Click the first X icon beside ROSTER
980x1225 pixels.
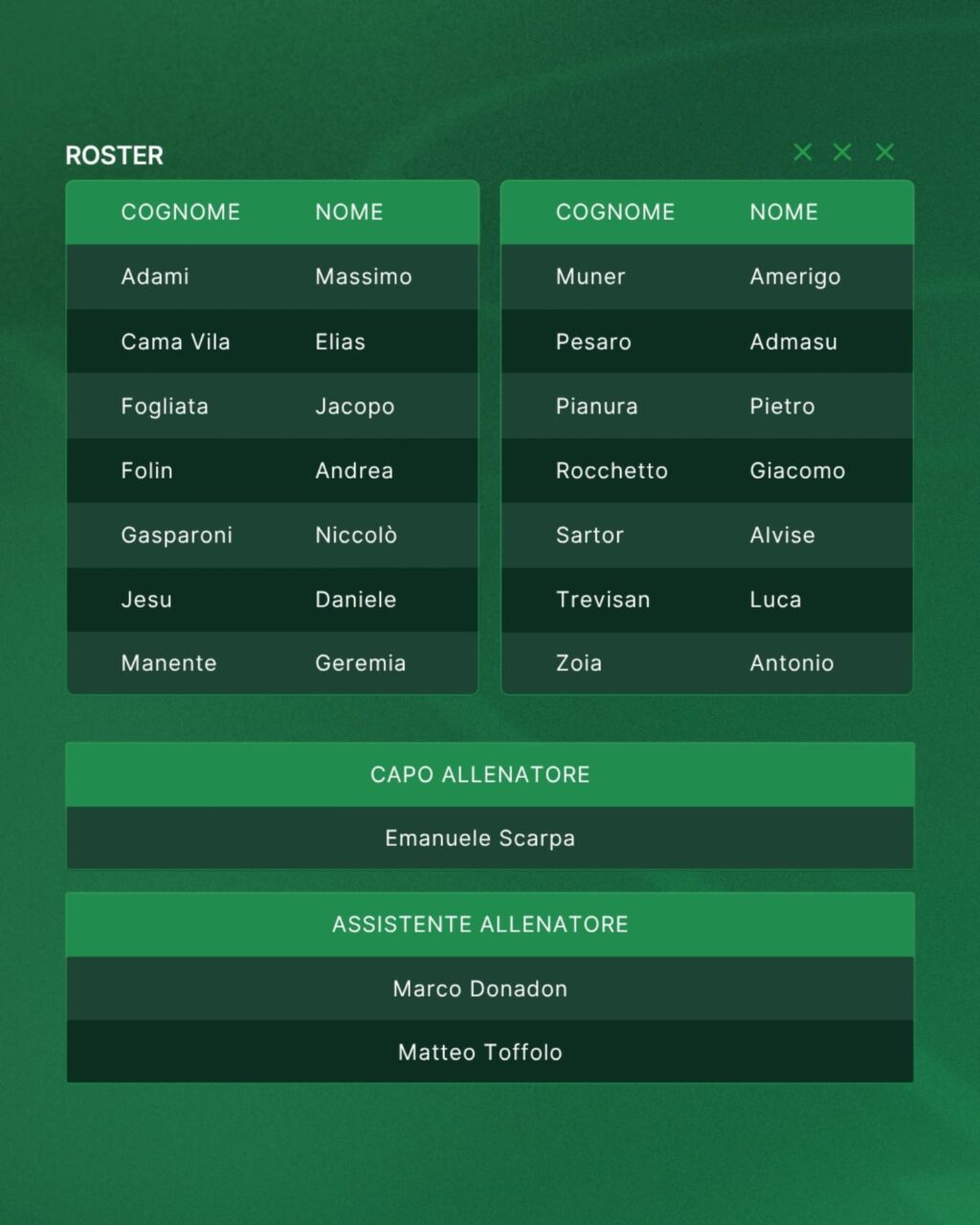[x=803, y=152]
